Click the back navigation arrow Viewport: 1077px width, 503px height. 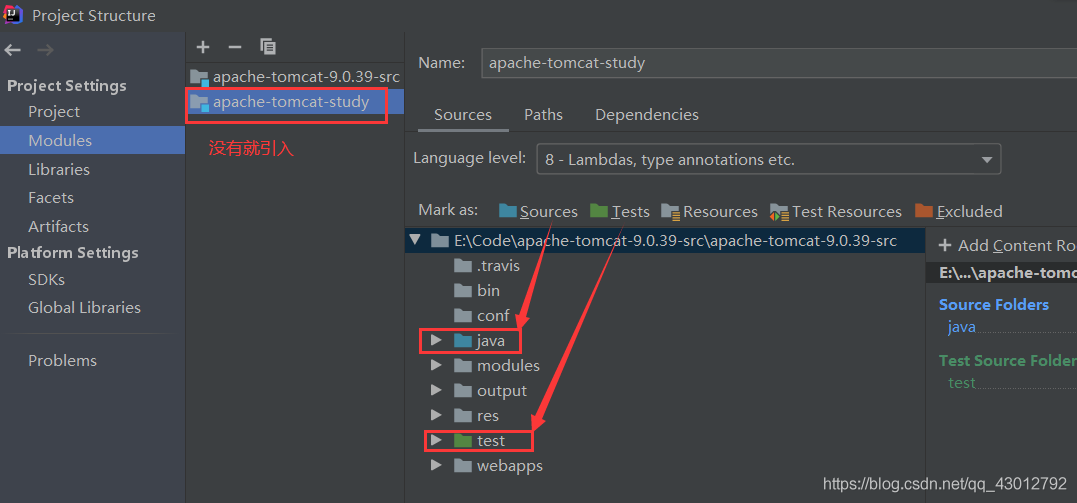pos(12,50)
